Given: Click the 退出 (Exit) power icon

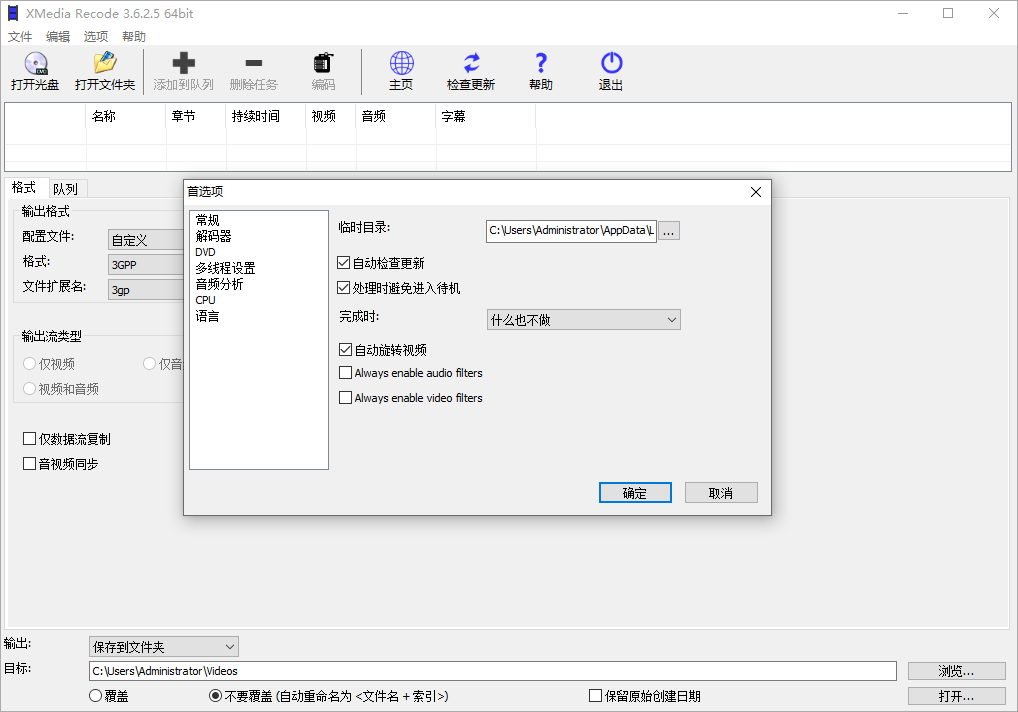Looking at the screenshot, I should click(610, 70).
